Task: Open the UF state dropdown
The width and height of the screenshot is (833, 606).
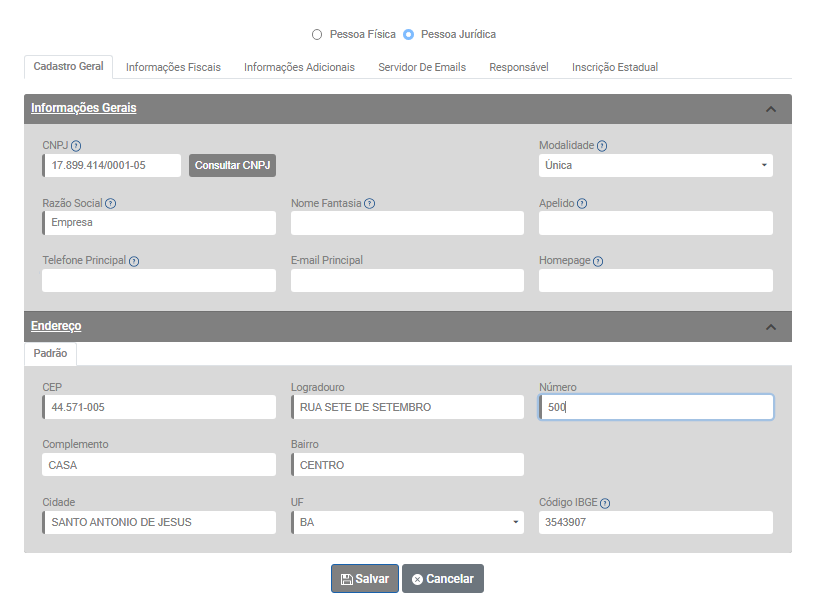Action: 407,522
